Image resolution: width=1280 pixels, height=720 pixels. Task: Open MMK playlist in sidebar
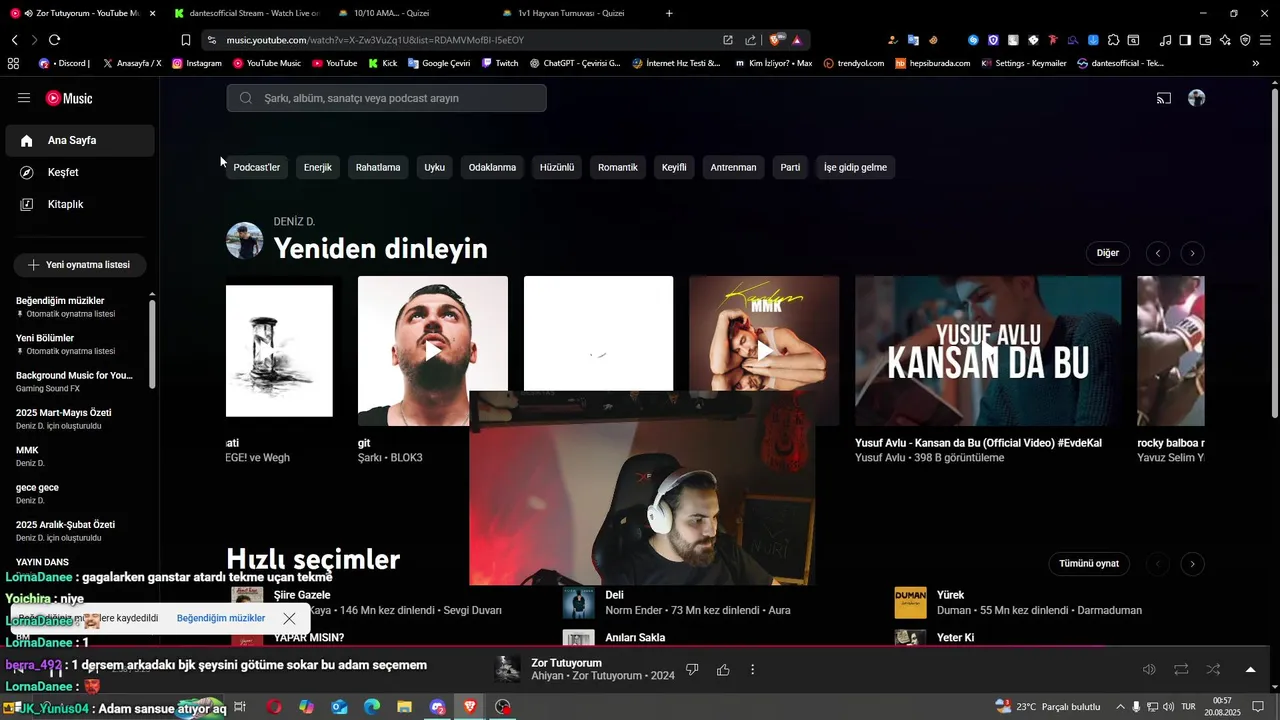[75, 456]
